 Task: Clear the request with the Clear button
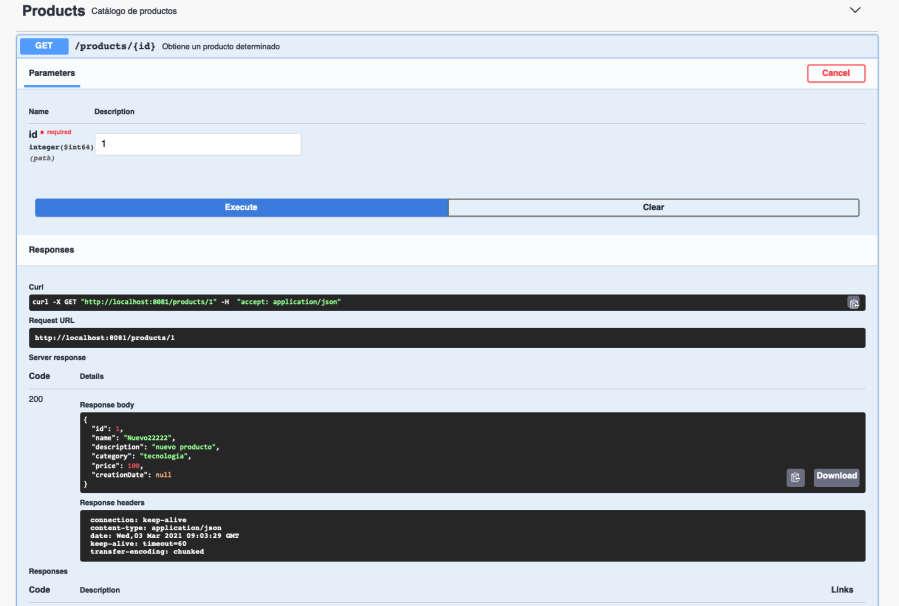652,207
